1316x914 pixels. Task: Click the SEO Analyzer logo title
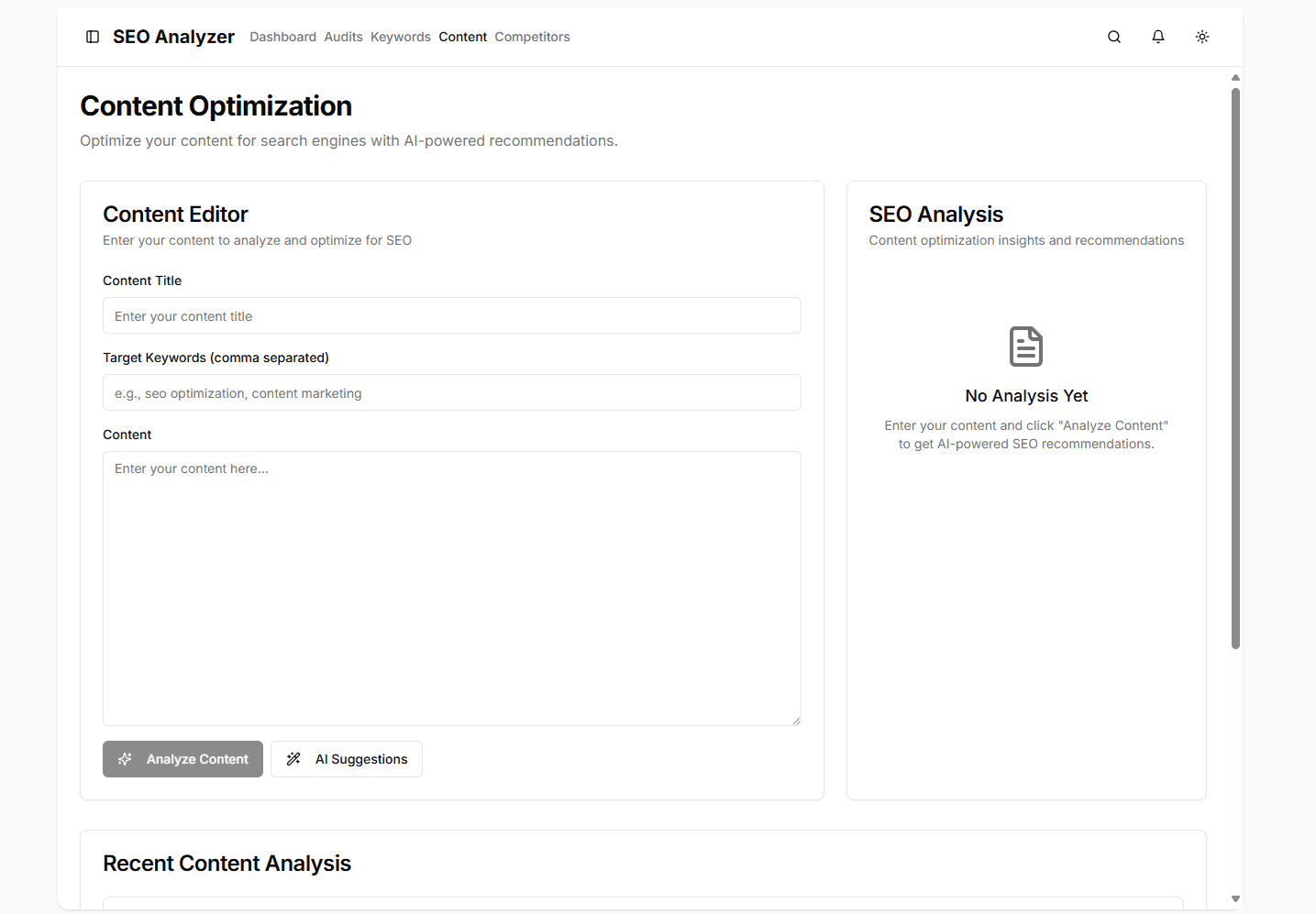click(x=173, y=37)
